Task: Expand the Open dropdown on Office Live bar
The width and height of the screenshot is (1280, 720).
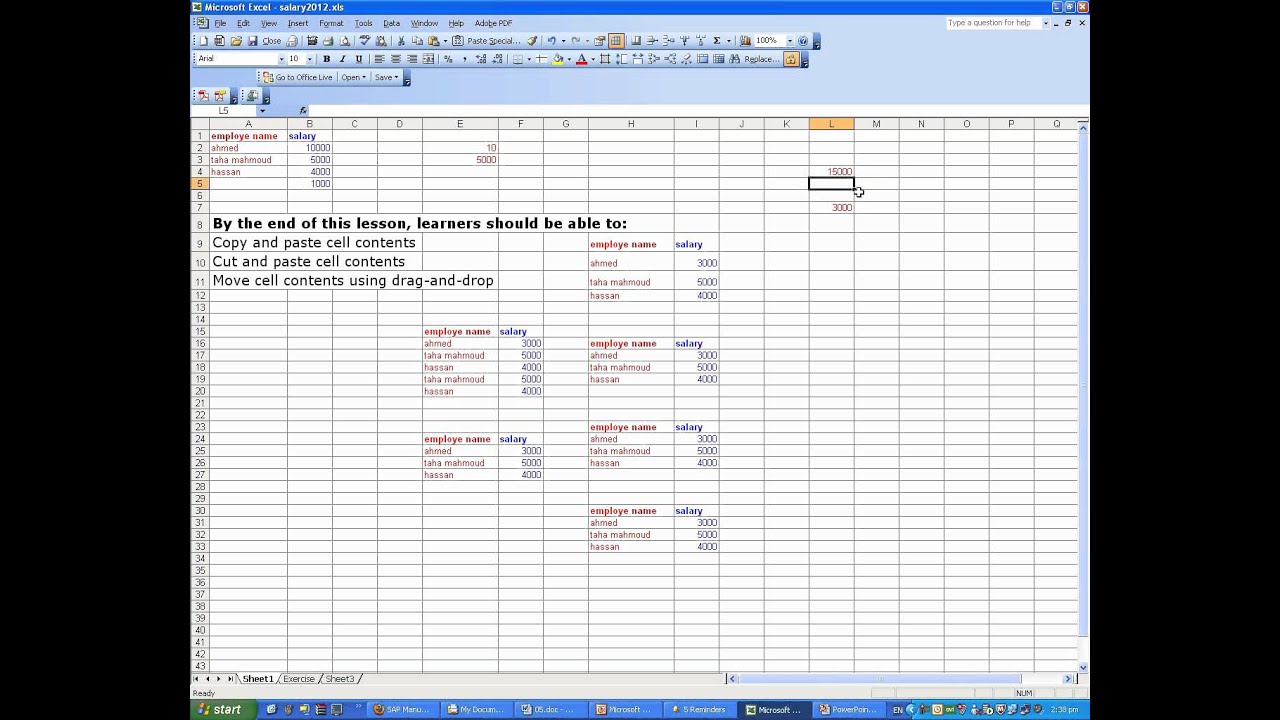Action: point(354,77)
